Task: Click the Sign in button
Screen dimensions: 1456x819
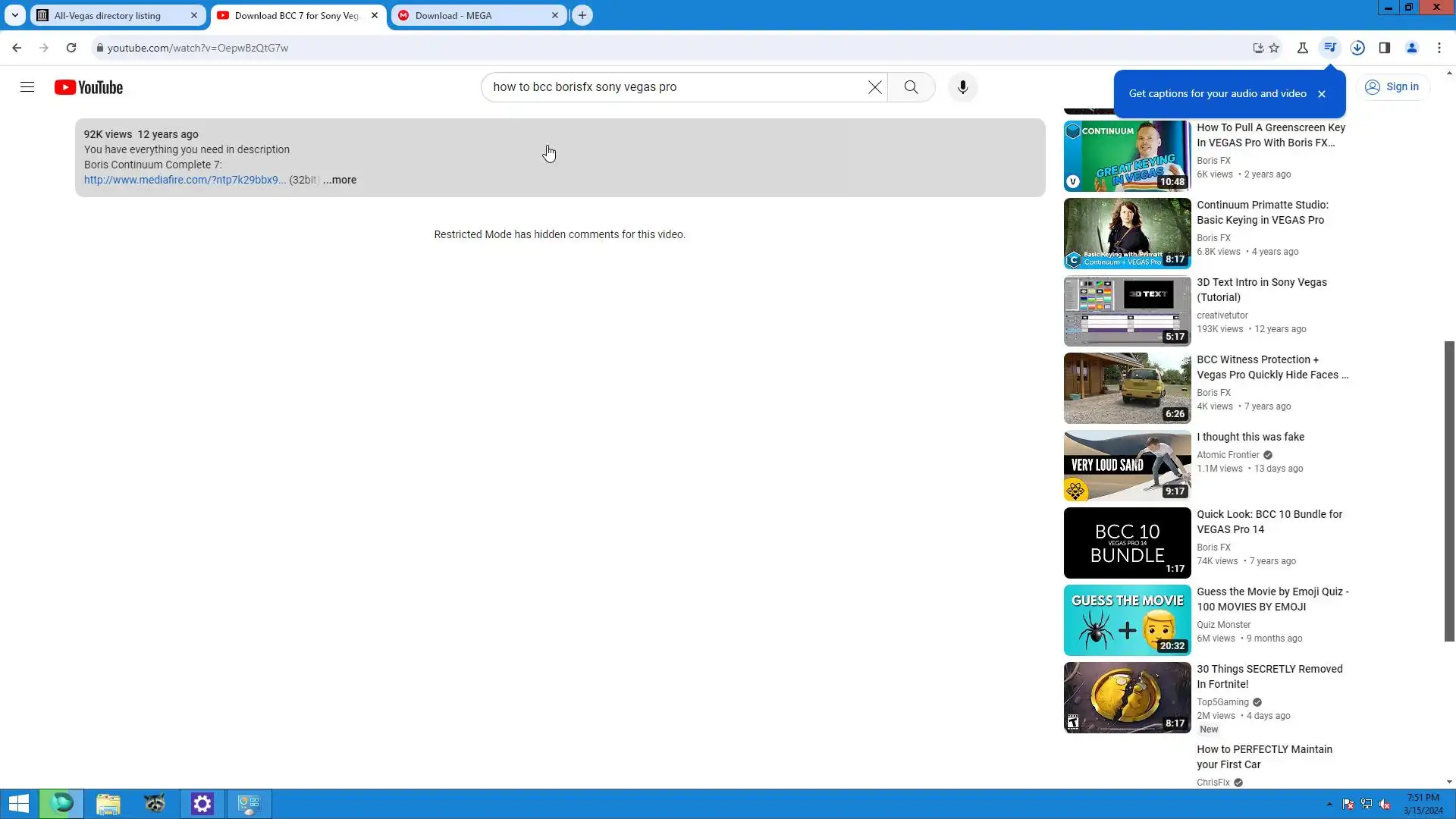Action: pyautogui.click(x=1392, y=87)
